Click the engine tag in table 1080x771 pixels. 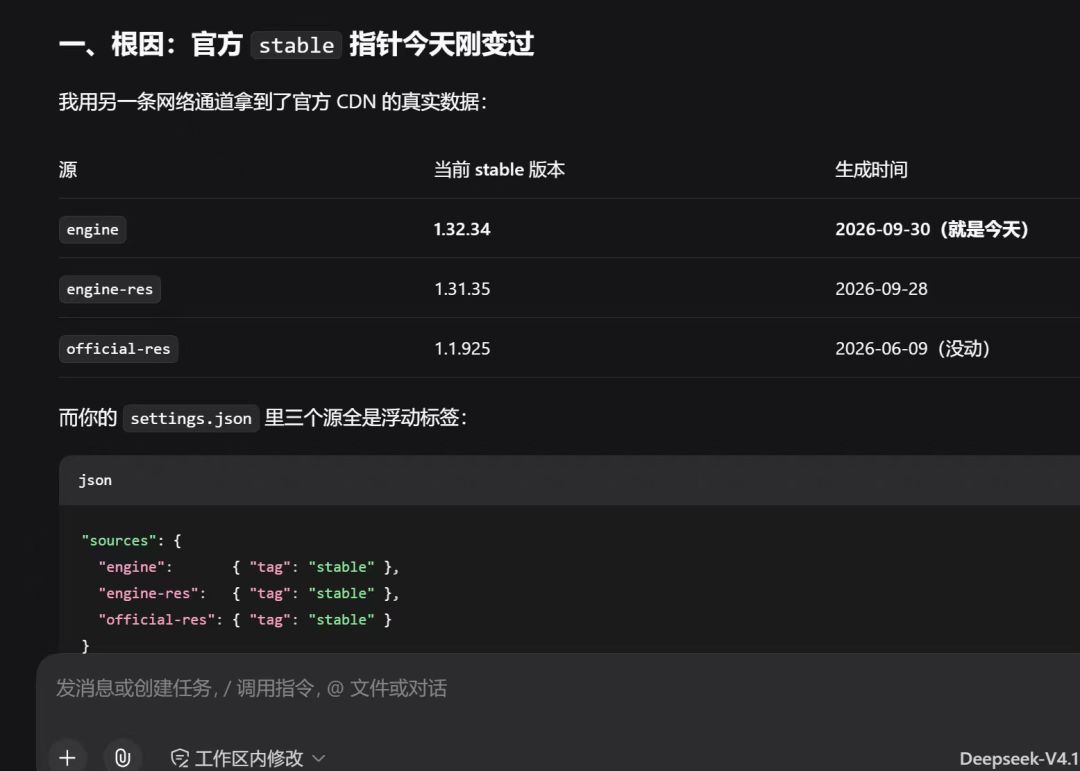tap(92, 229)
